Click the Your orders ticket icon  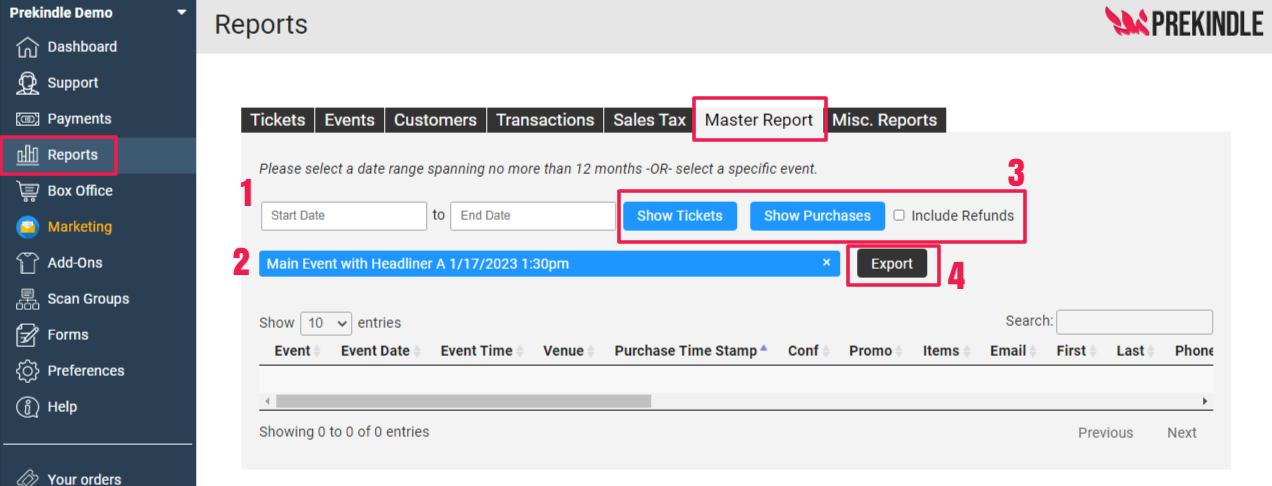[x=27, y=478]
